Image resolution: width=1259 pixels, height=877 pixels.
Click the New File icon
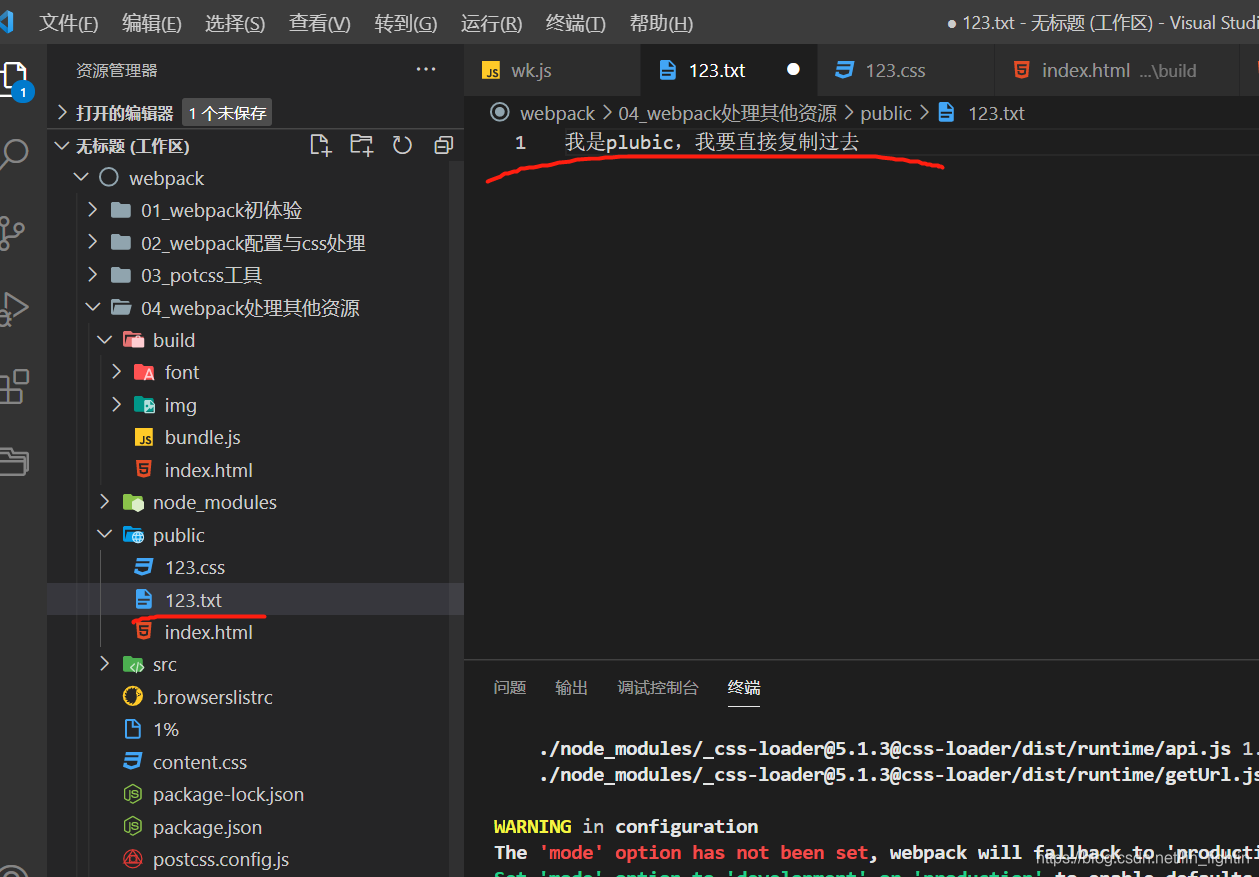[x=321, y=146]
